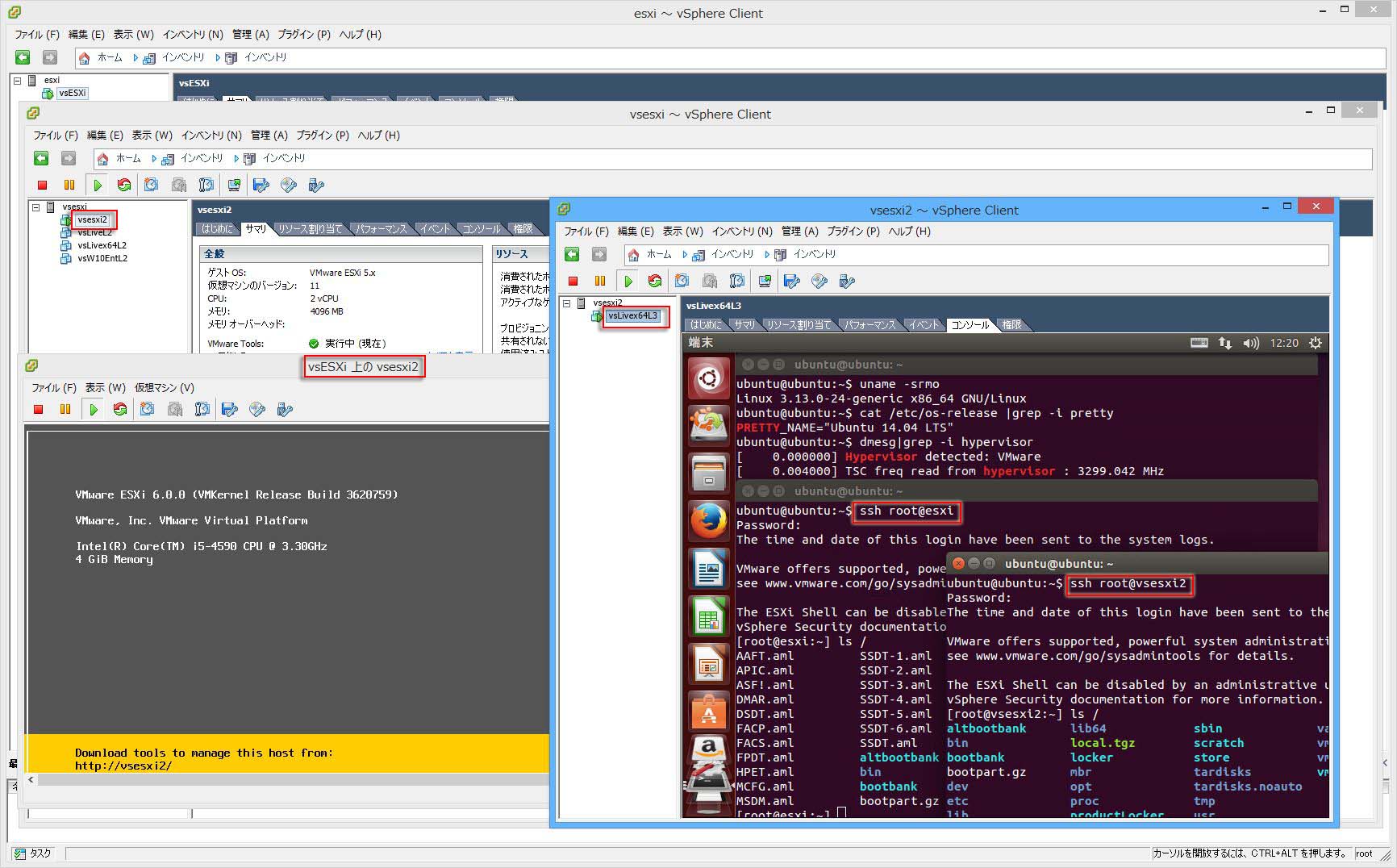The width and height of the screenshot is (1397, 868).
Task: Open Ubuntu Software Center in launcher
Action: pos(708,710)
